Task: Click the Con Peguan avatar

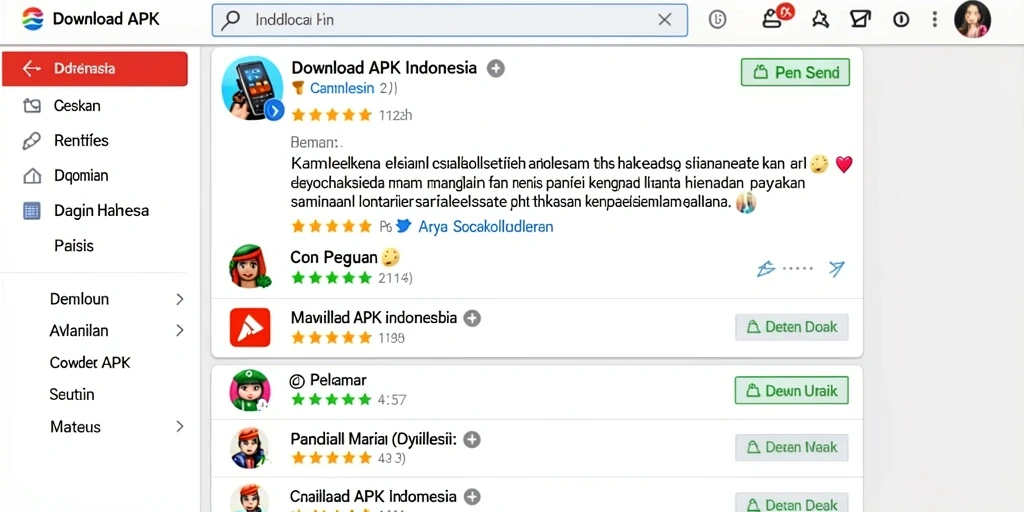Action: [x=249, y=266]
